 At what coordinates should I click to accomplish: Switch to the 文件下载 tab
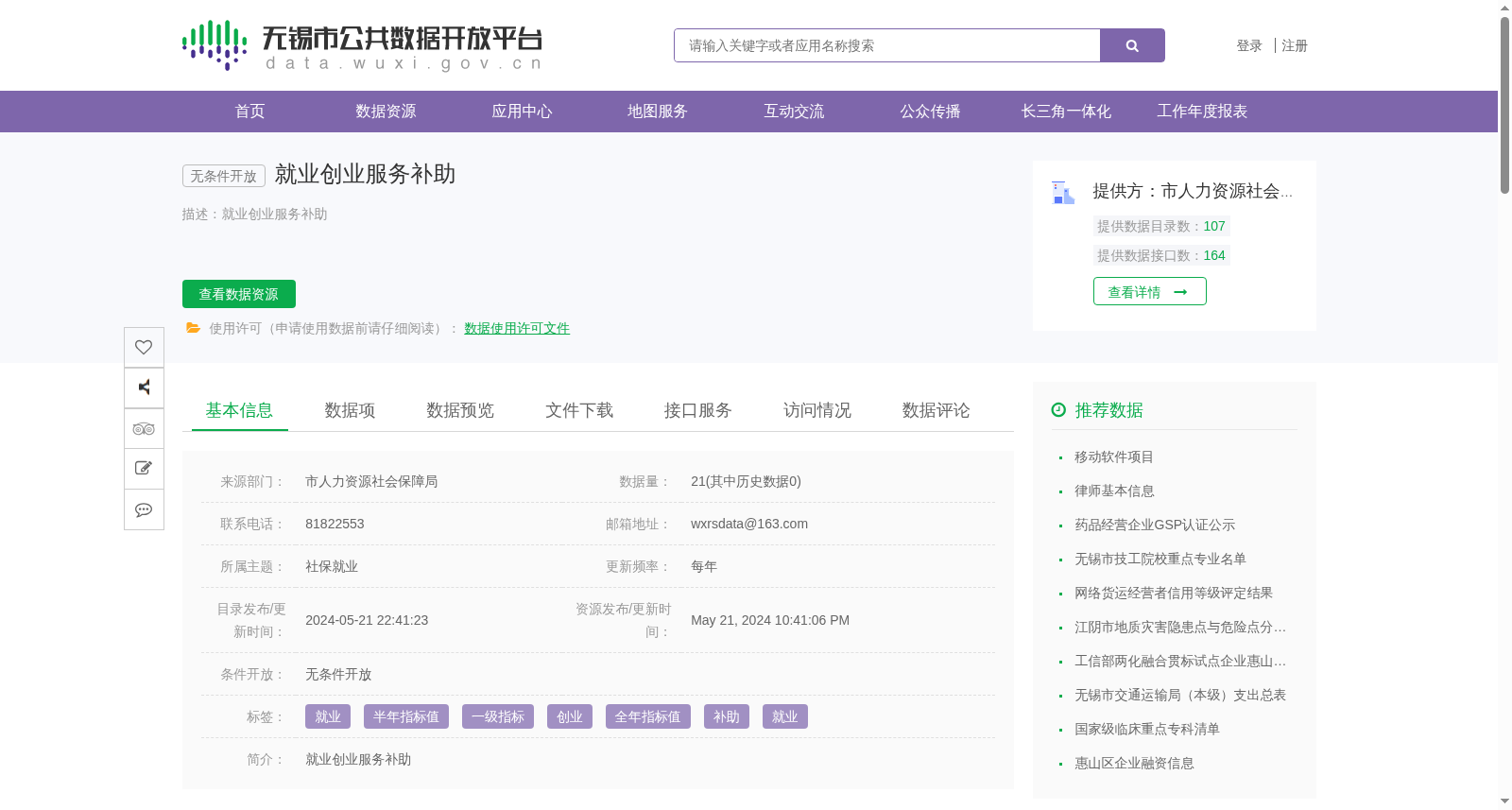(579, 410)
